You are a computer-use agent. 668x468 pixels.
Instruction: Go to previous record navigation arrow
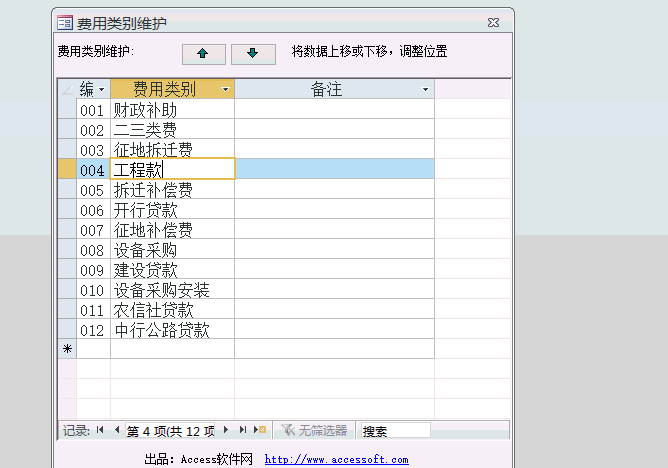117,430
